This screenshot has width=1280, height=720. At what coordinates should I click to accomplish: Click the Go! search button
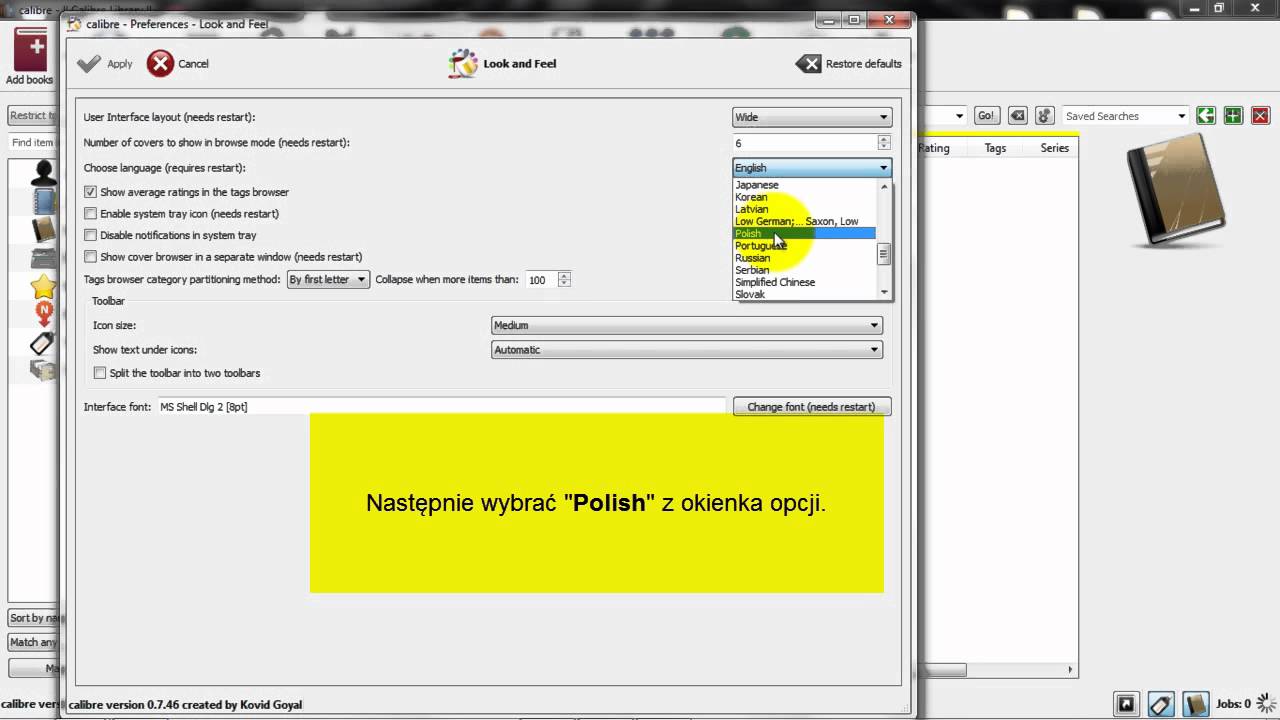coord(986,116)
